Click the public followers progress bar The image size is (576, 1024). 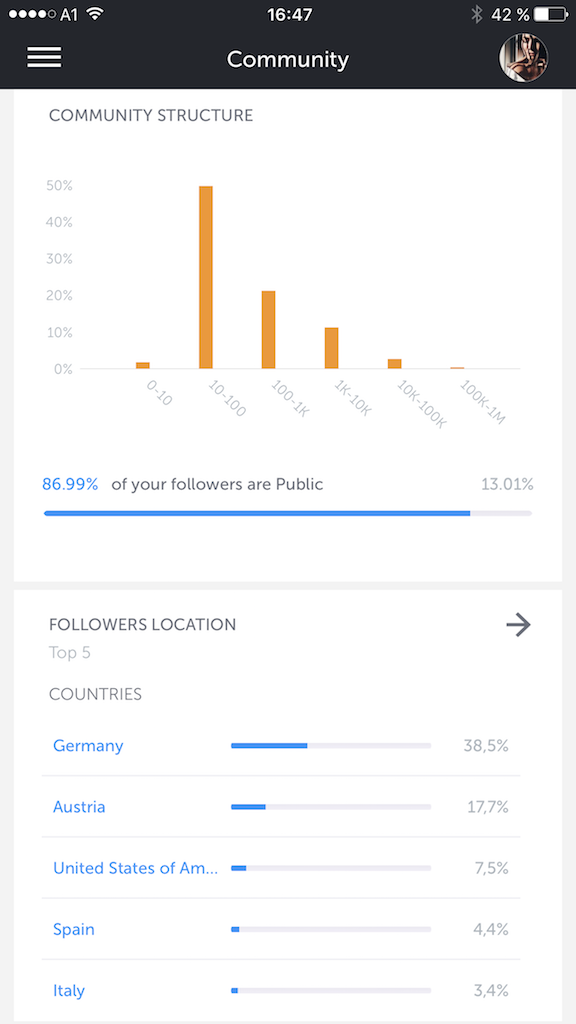[x=288, y=513]
